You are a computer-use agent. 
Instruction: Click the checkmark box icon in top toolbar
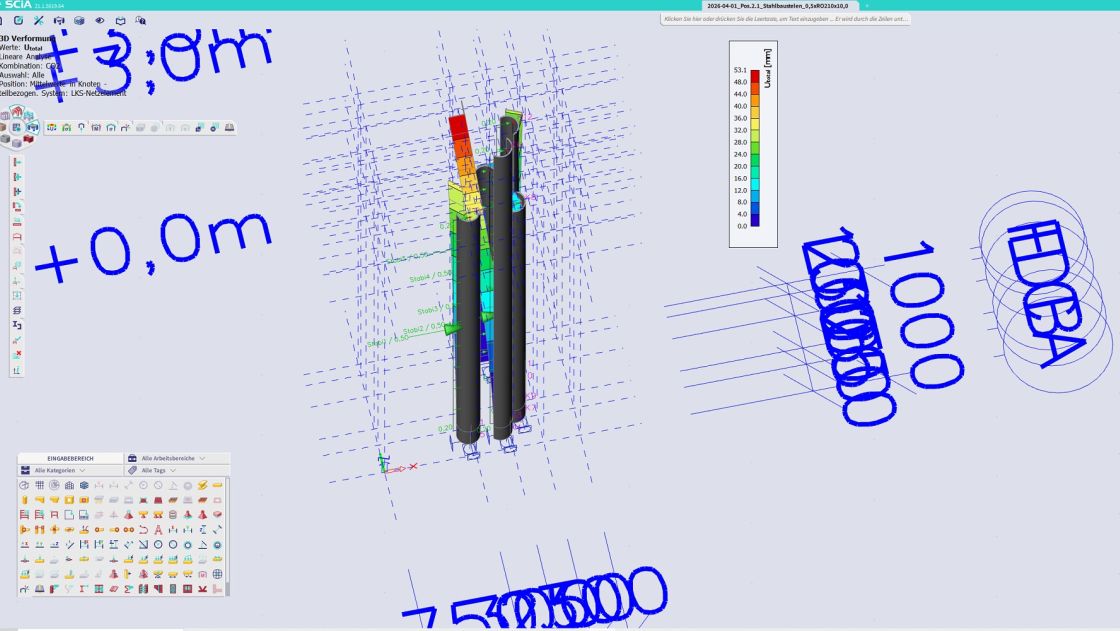click(x=18, y=20)
